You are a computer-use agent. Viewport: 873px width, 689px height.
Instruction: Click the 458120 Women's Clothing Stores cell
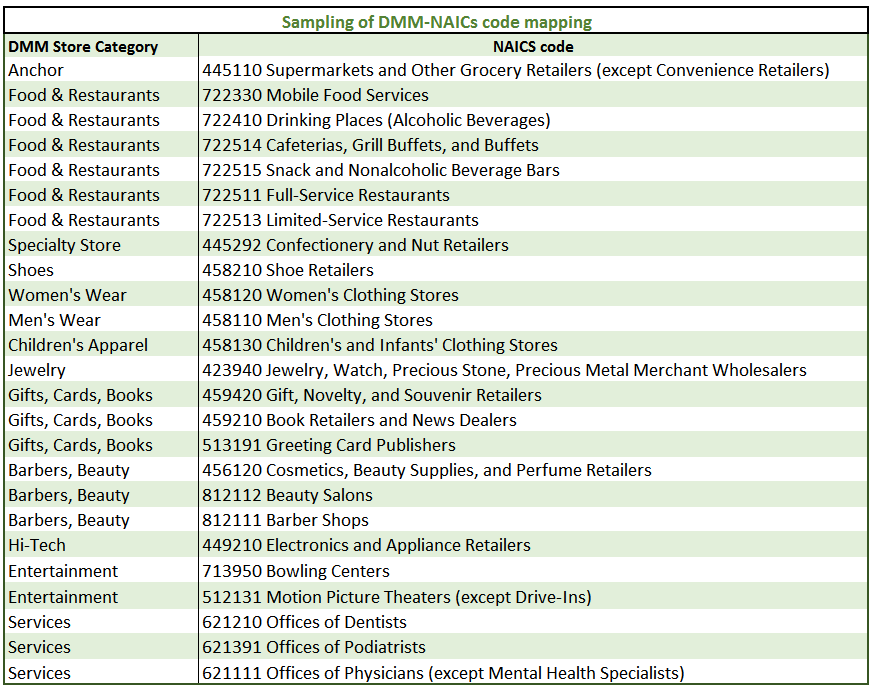pyautogui.click(x=330, y=295)
